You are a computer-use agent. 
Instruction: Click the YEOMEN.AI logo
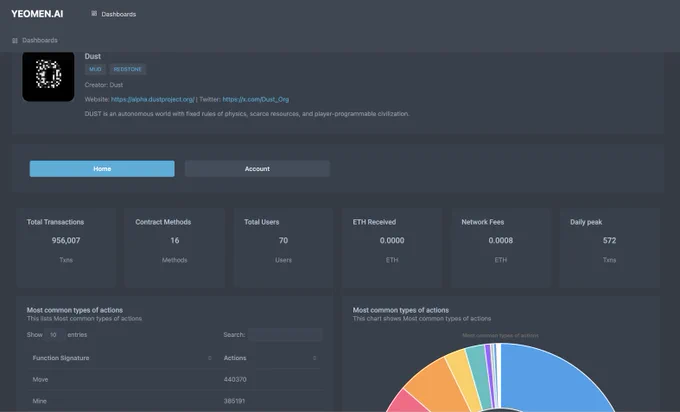(37, 14)
